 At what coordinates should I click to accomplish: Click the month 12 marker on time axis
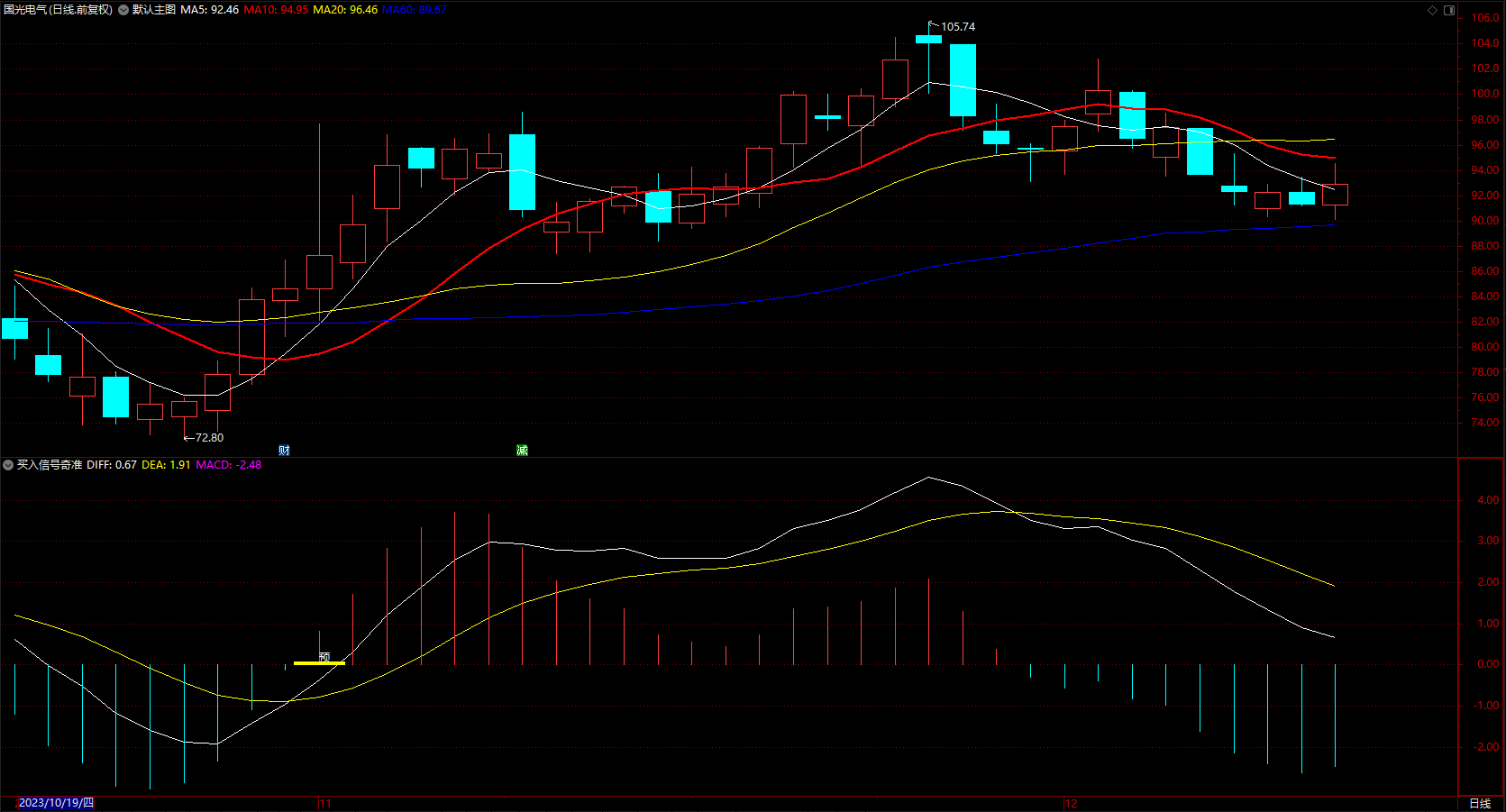1071,803
